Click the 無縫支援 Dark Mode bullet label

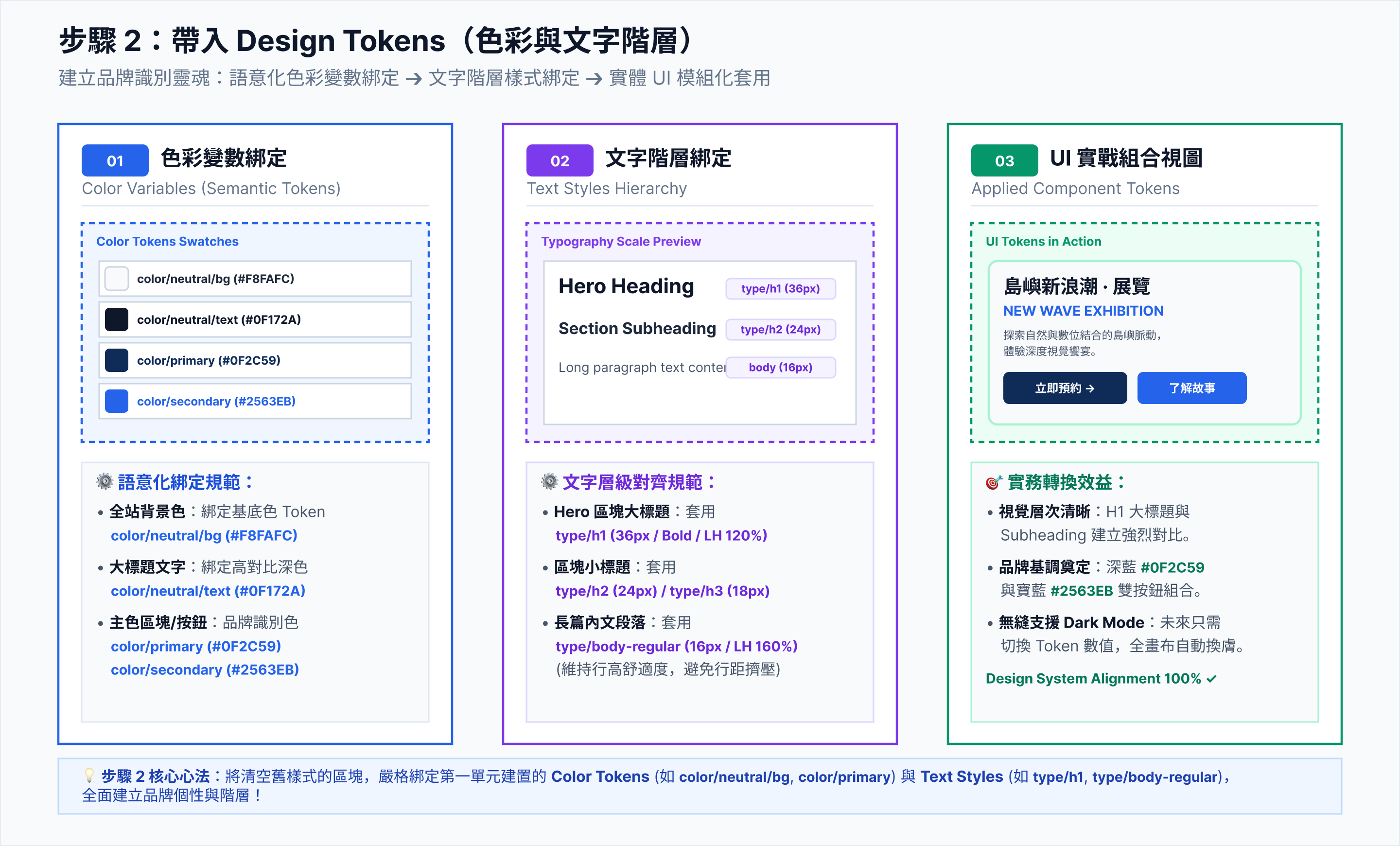pyautogui.click(x=1071, y=622)
